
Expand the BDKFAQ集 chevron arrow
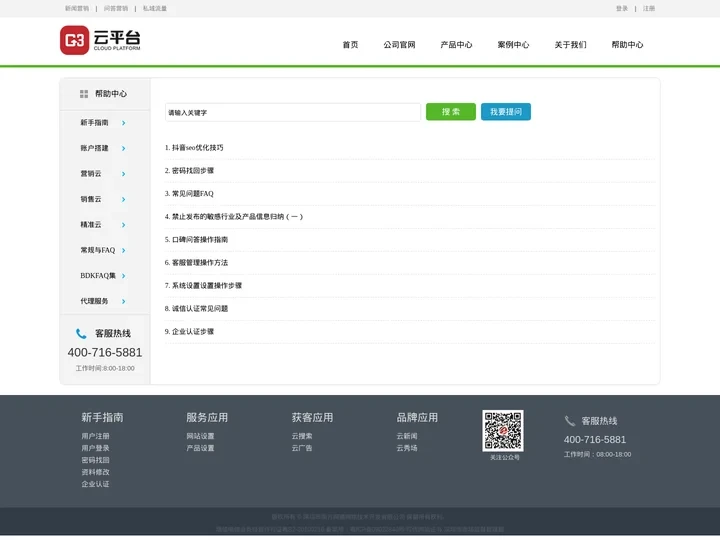tap(124, 276)
